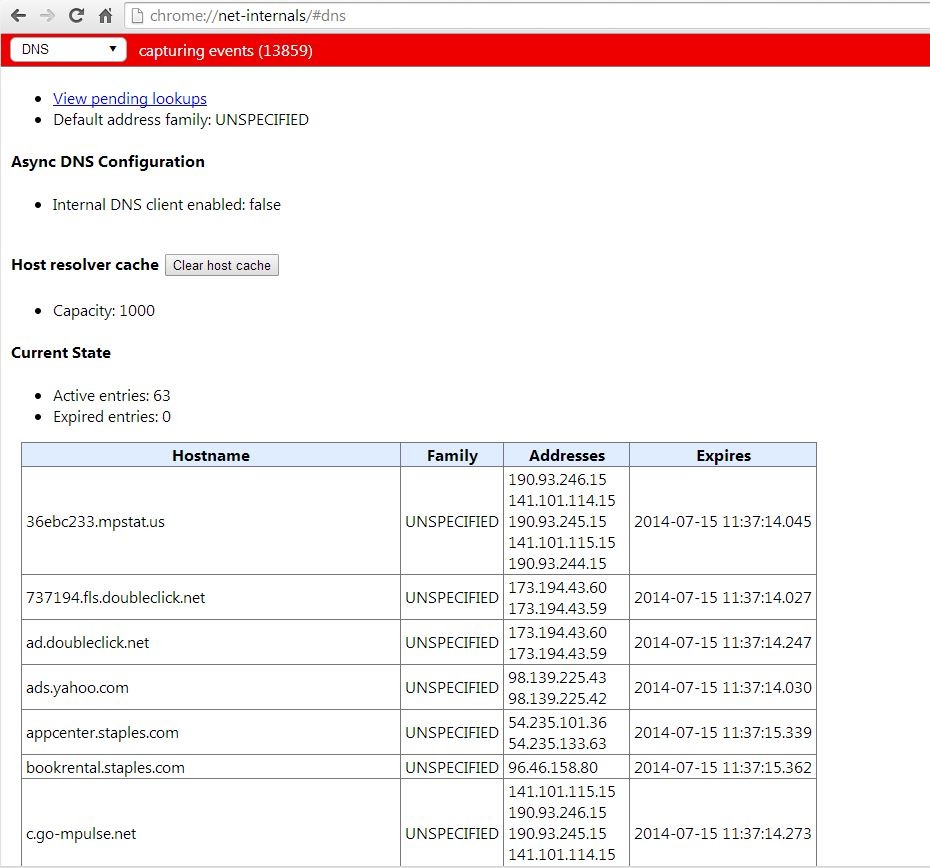Open the DNS section dropdown
This screenshot has width=930, height=868.
pyautogui.click(x=68, y=49)
